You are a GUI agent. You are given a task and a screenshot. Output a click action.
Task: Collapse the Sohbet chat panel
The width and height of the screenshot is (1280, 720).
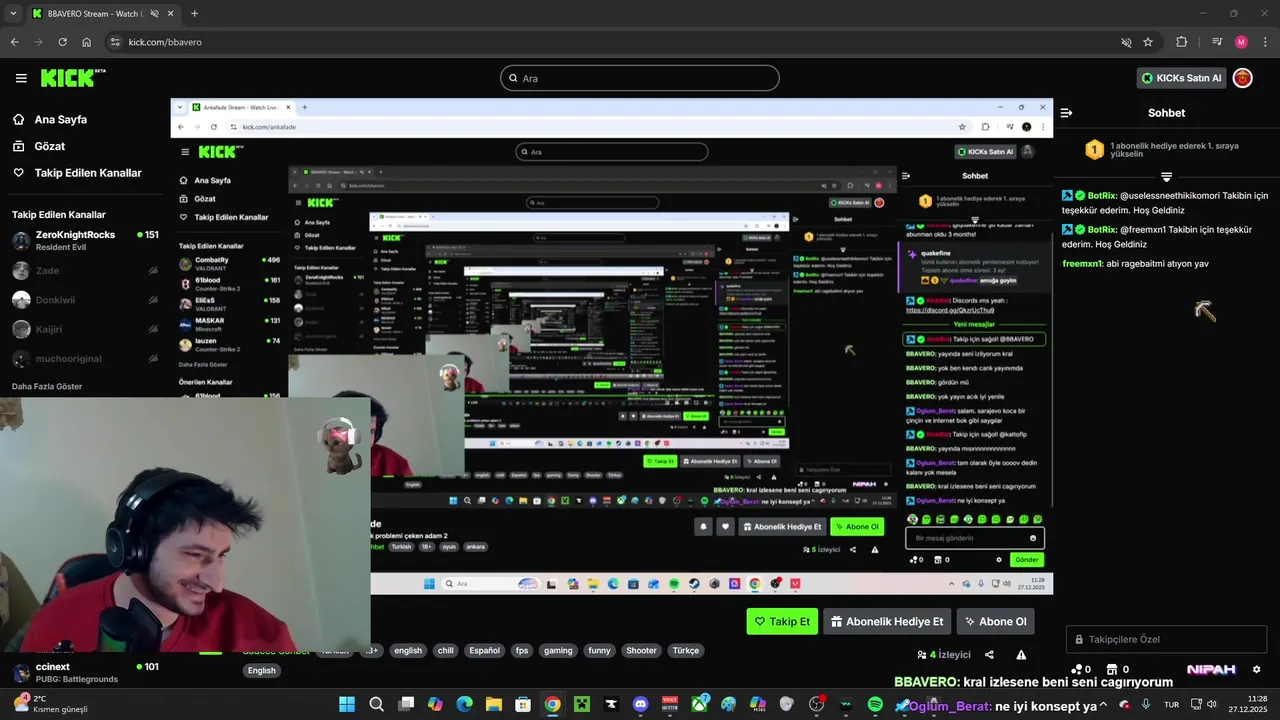click(x=1067, y=113)
